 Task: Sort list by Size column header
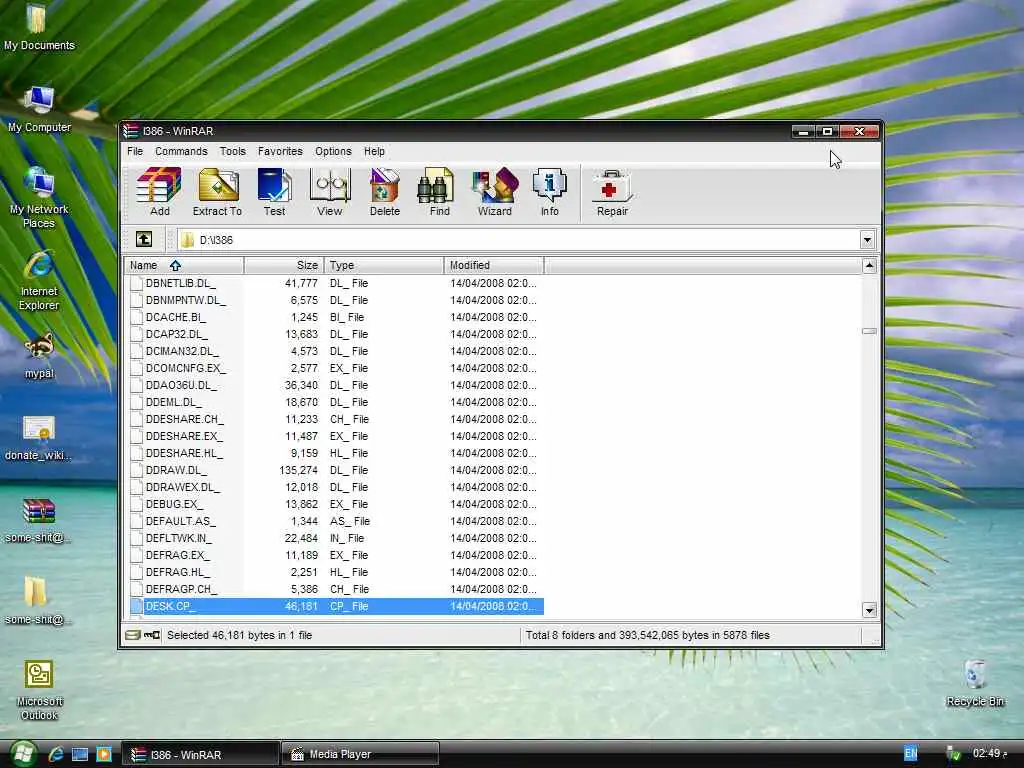(x=284, y=265)
